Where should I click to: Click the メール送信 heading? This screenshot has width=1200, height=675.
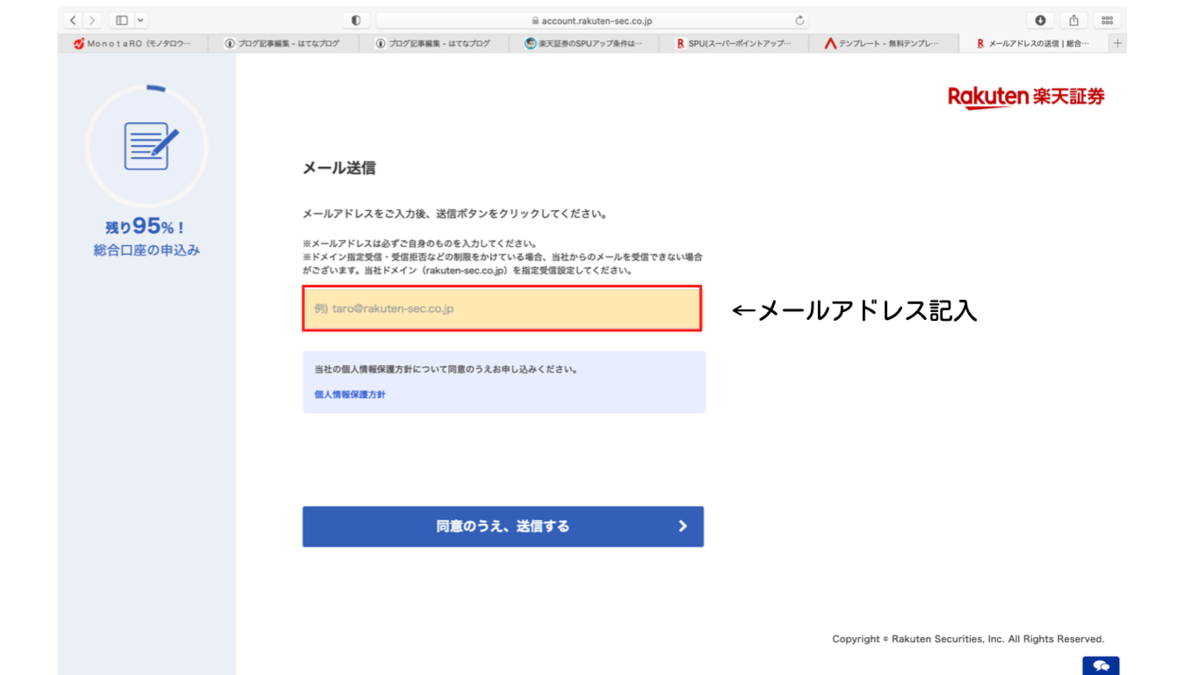[339, 168]
